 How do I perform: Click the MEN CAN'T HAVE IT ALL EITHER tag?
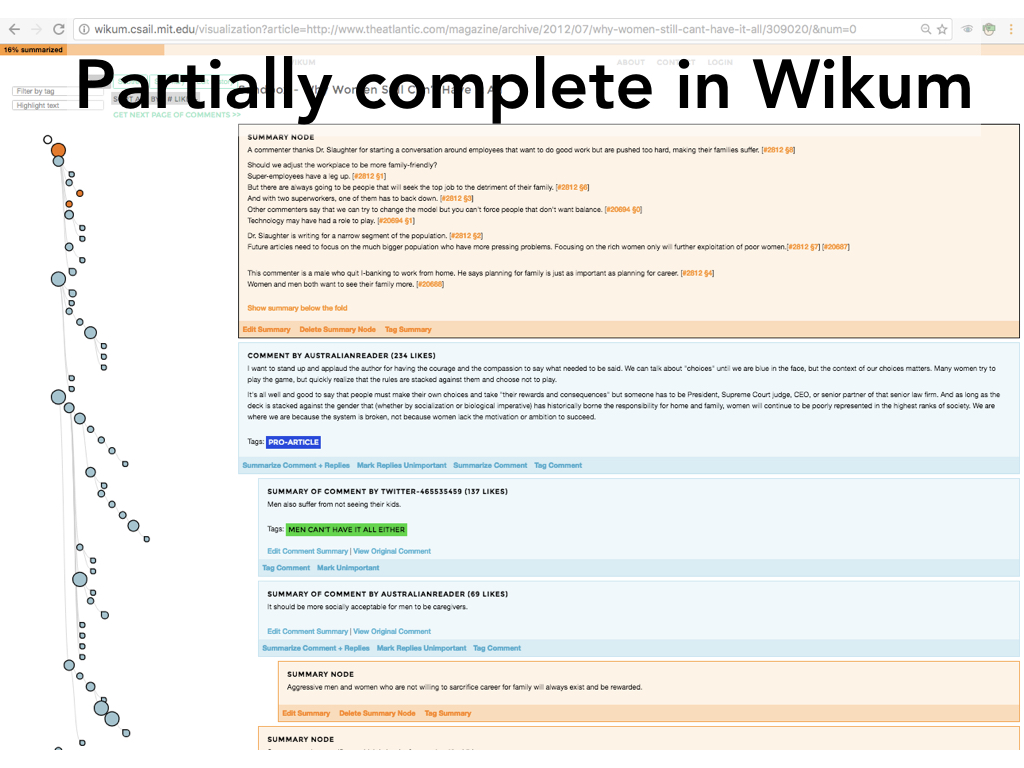pos(346,530)
